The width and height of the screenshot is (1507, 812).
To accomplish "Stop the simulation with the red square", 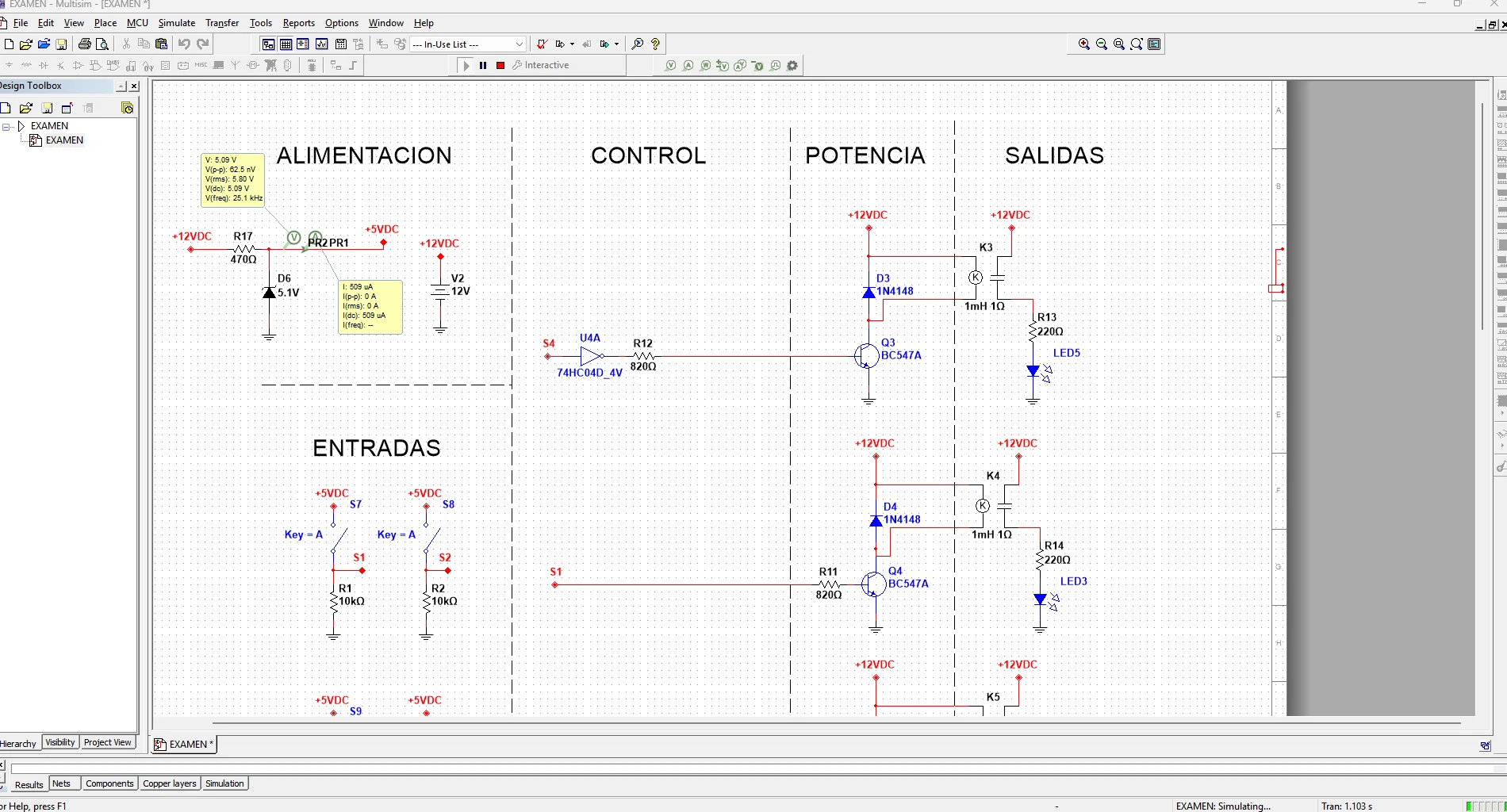I will pyautogui.click(x=500, y=65).
